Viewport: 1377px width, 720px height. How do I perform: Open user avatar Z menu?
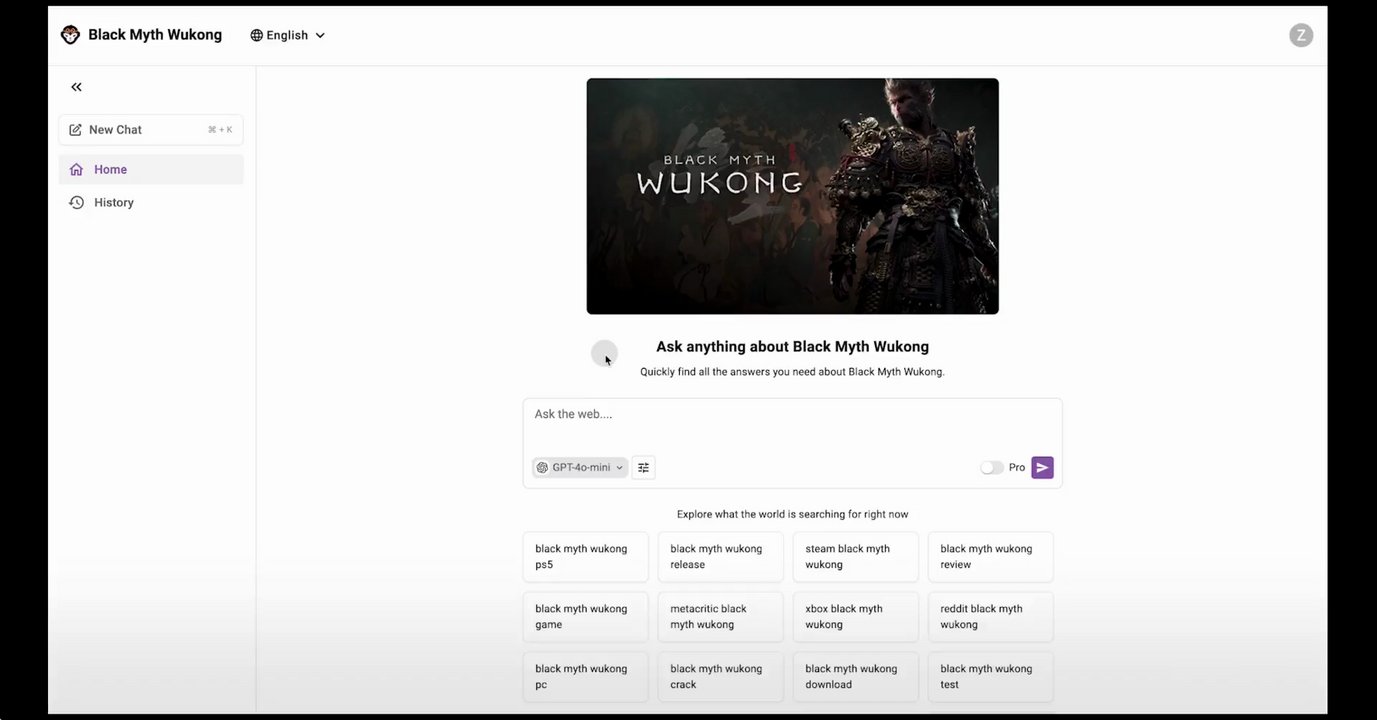(1301, 35)
